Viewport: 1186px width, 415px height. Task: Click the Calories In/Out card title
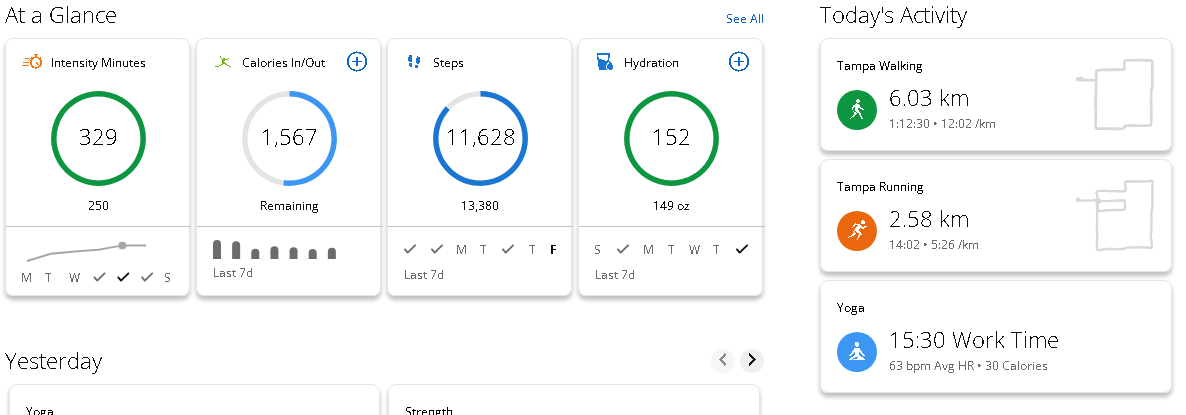point(284,63)
